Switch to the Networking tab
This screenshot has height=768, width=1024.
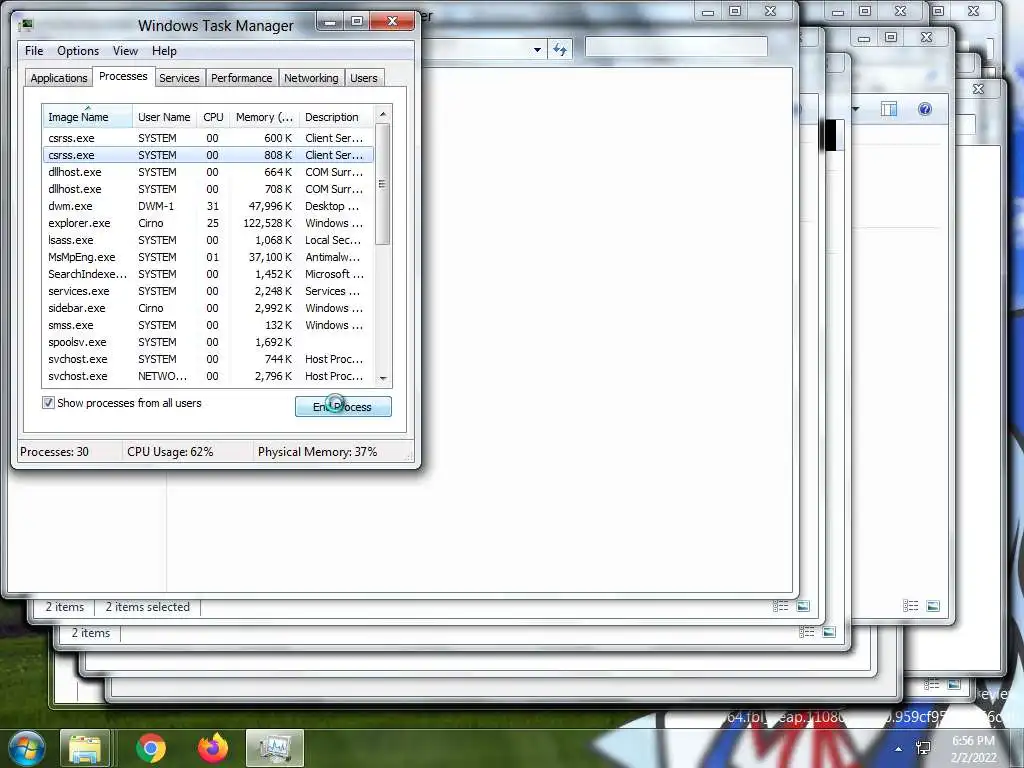tap(311, 78)
